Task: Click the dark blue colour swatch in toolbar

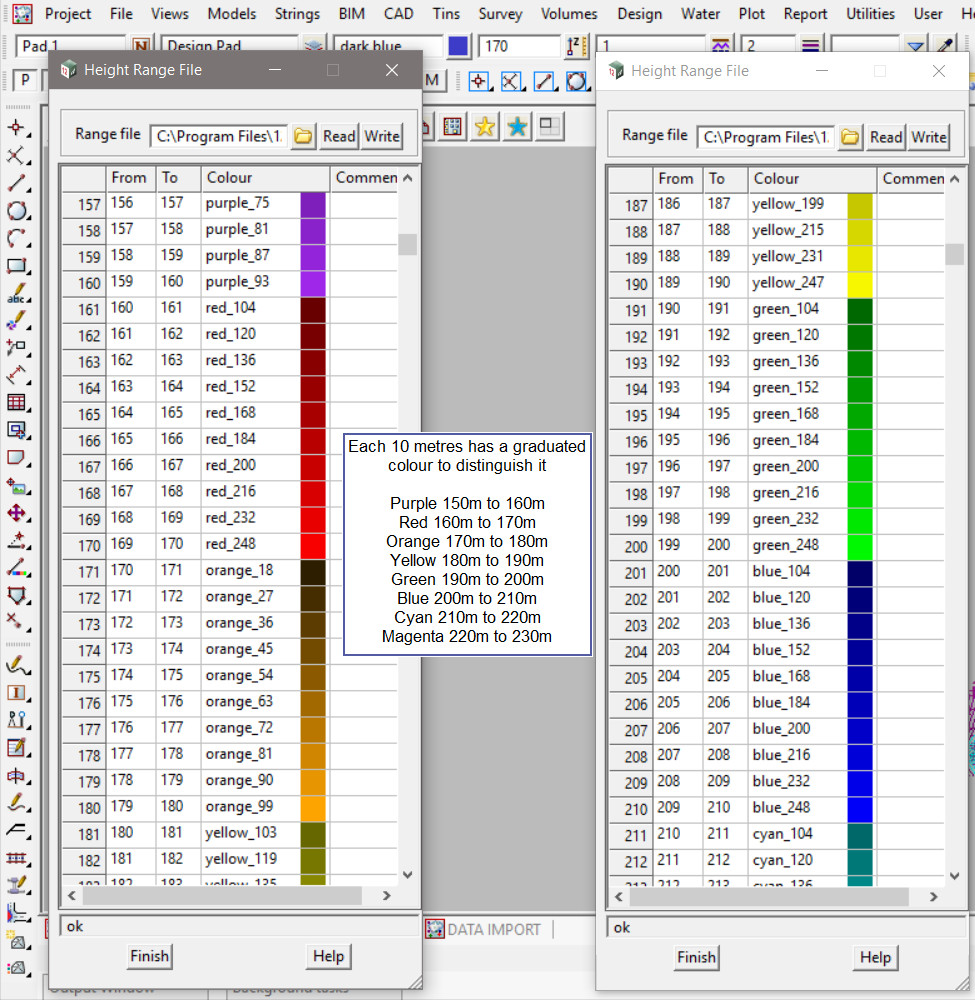Action: (458, 47)
